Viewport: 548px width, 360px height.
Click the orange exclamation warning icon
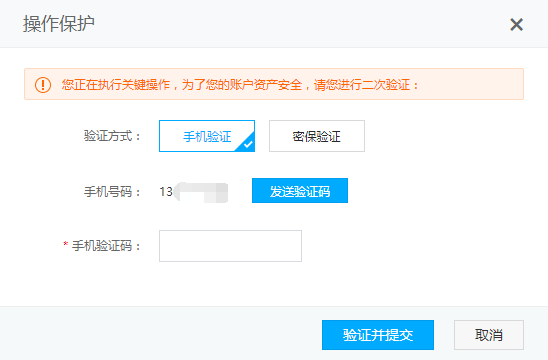43,85
